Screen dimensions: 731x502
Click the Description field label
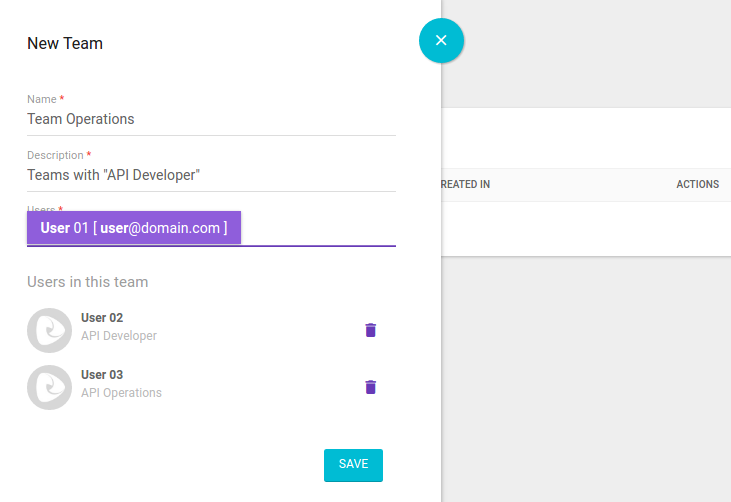coord(55,155)
